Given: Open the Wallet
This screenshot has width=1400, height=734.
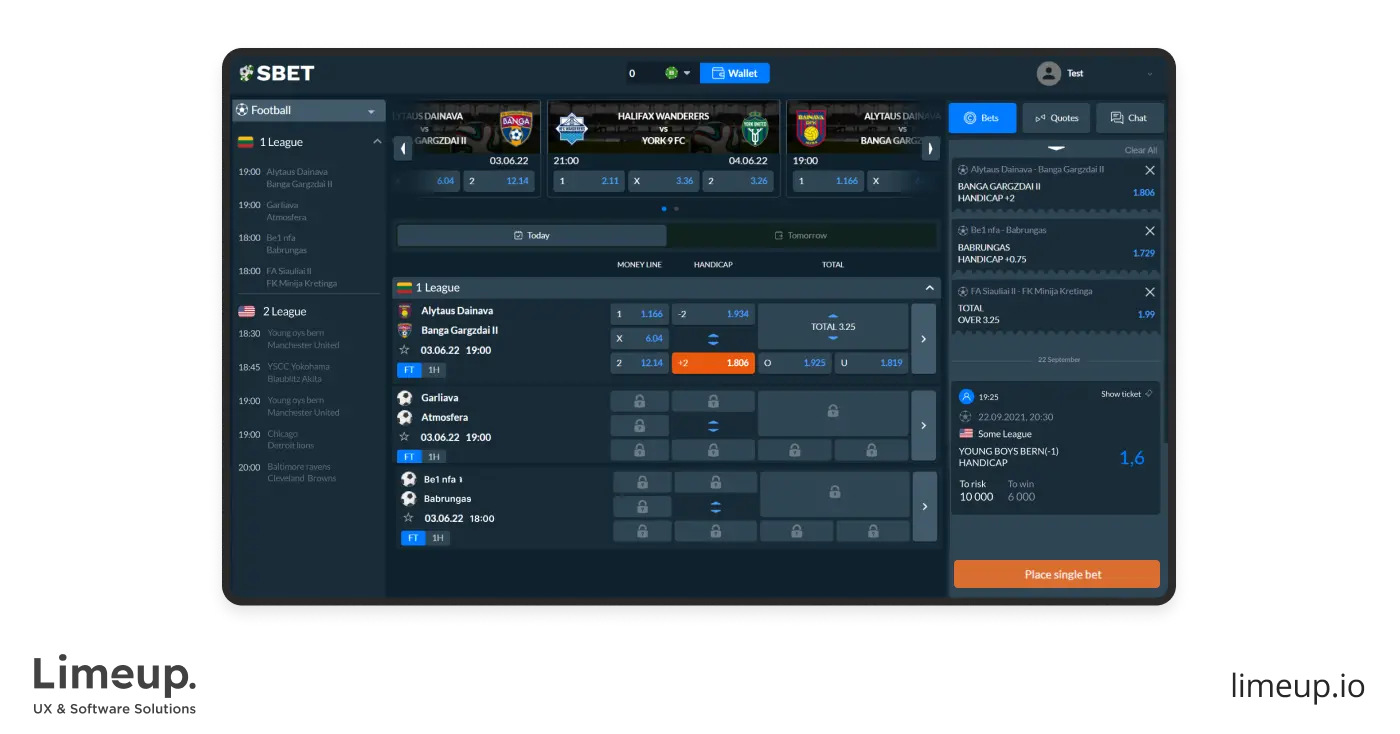Looking at the screenshot, I should coord(734,72).
